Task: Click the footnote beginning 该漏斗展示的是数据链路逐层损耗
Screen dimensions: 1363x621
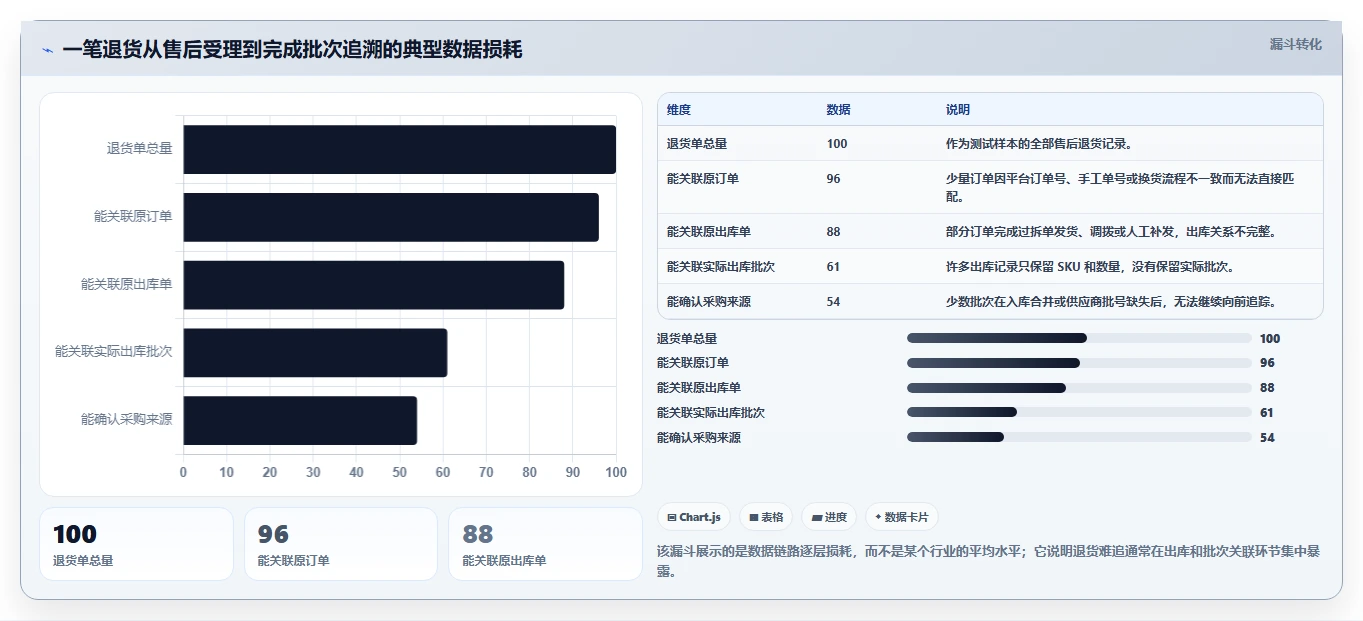Action: click(988, 561)
